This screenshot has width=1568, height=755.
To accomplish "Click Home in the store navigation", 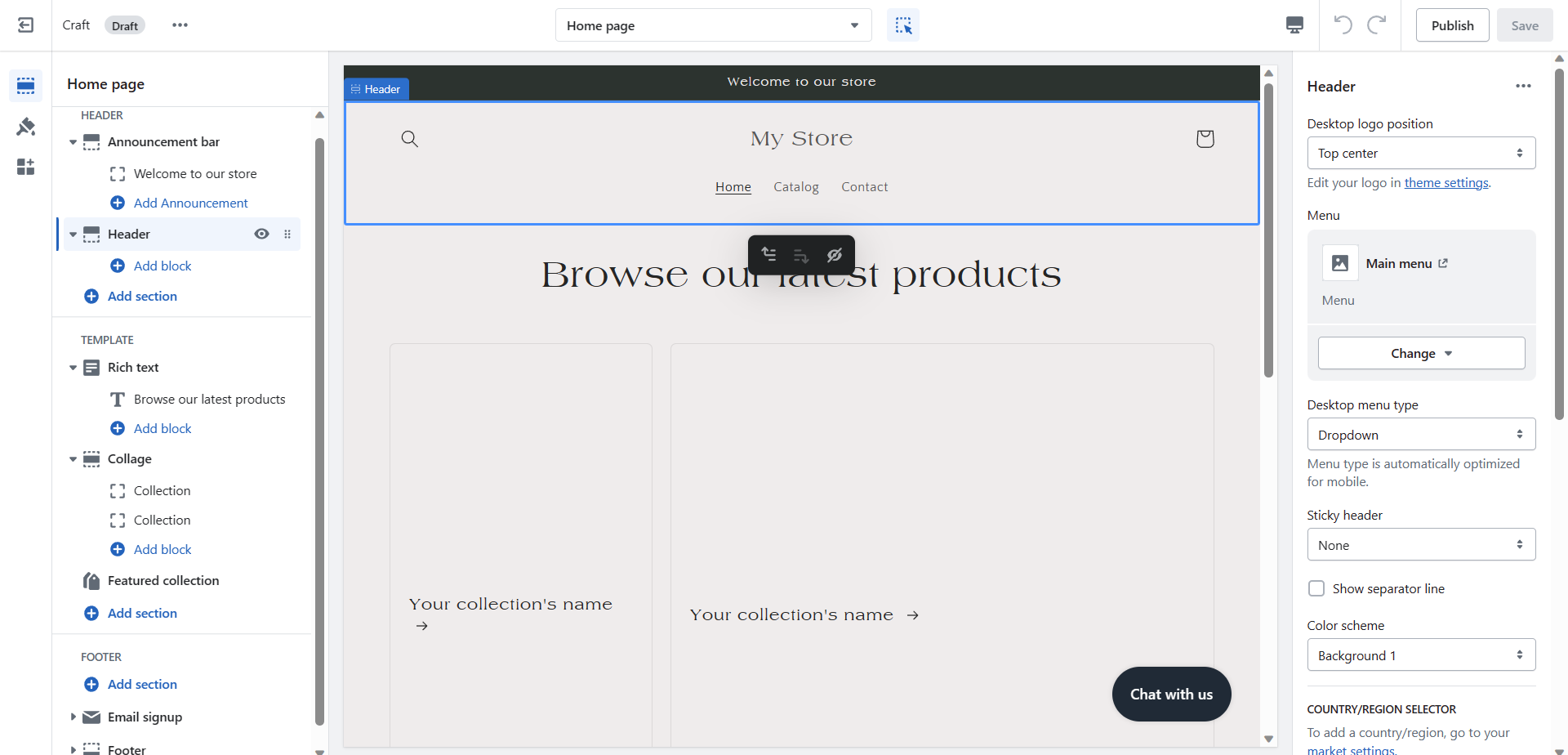I will (733, 187).
